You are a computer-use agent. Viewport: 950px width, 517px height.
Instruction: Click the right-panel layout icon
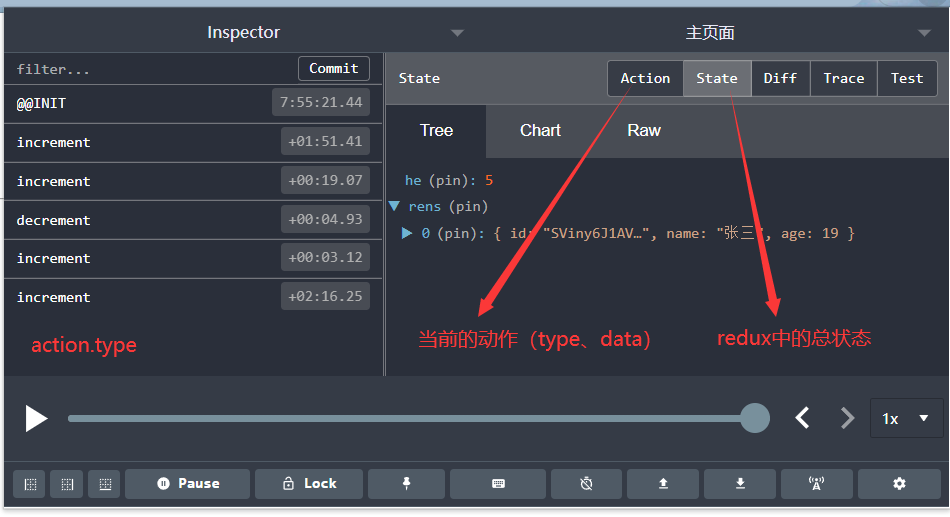pos(67,484)
